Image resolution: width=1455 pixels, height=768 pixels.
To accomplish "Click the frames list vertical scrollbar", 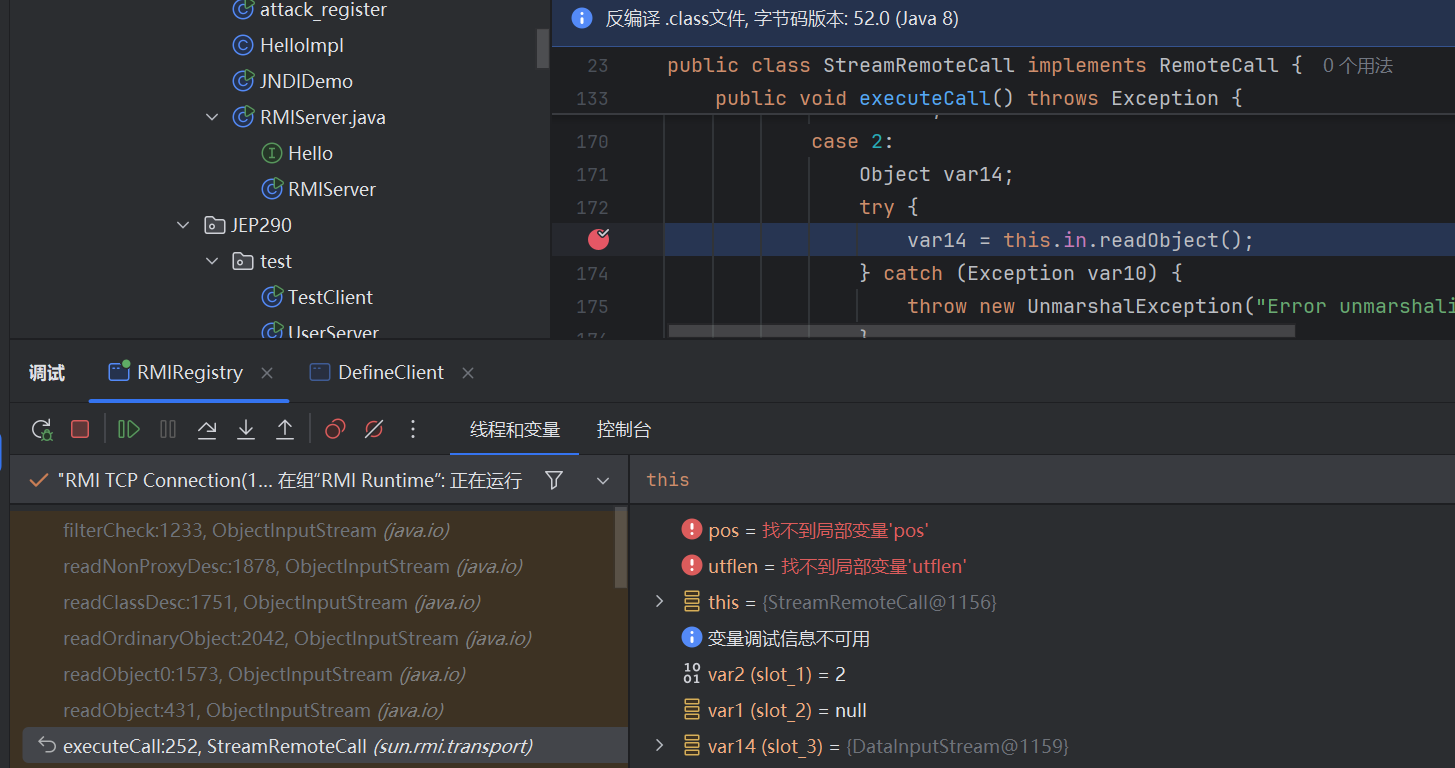I will coord(621,548).
